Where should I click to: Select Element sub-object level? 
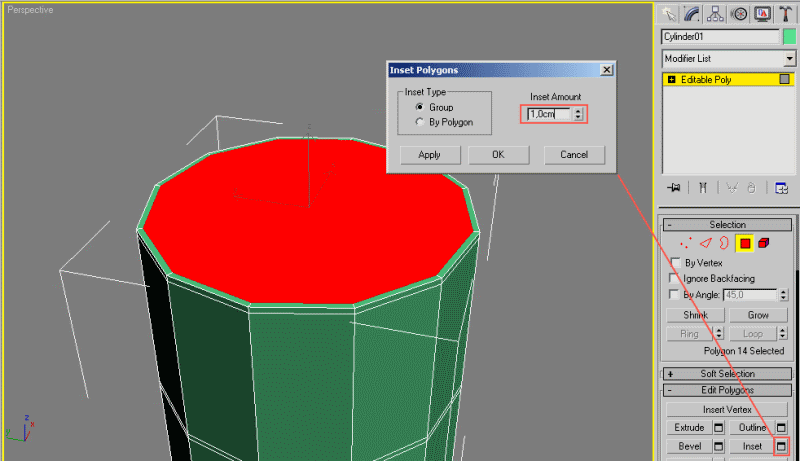764,243
